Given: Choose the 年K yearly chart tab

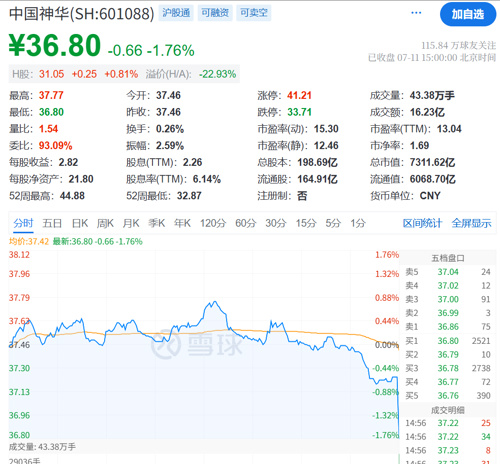Looking at the screenshot, I should click(x=182, y=223).
